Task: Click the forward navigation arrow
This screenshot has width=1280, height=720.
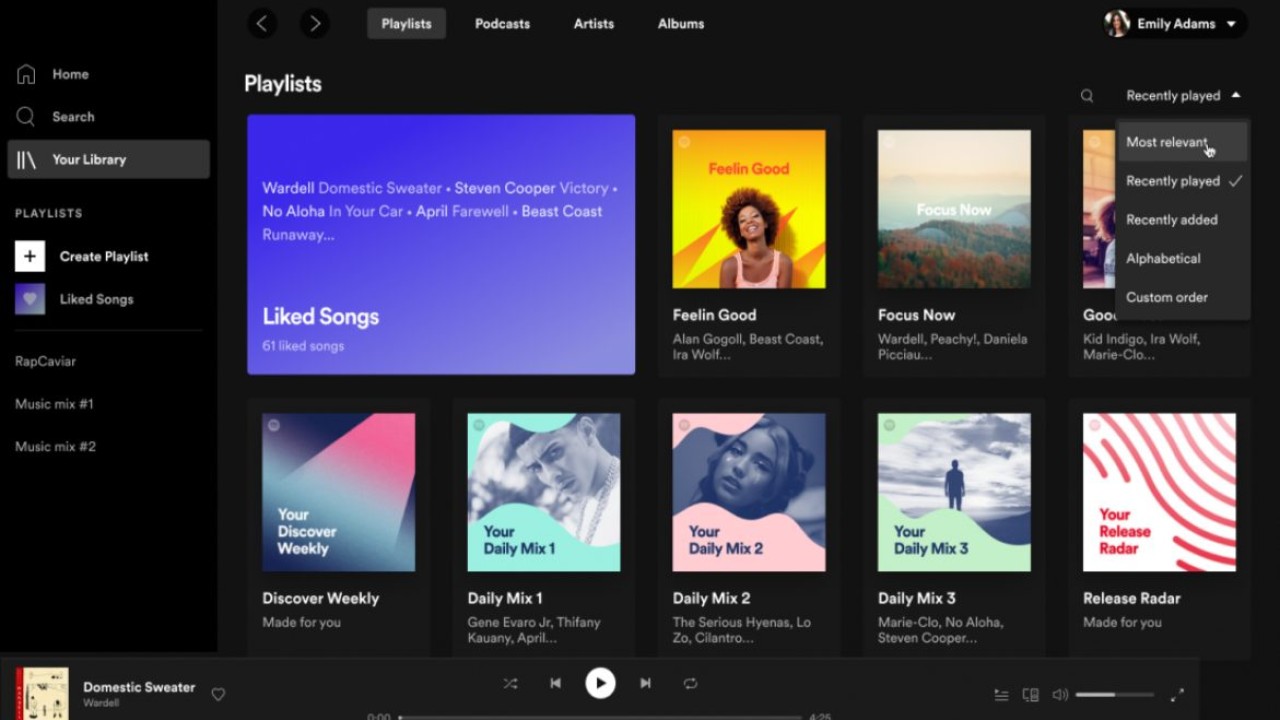Action: point(315,23)
